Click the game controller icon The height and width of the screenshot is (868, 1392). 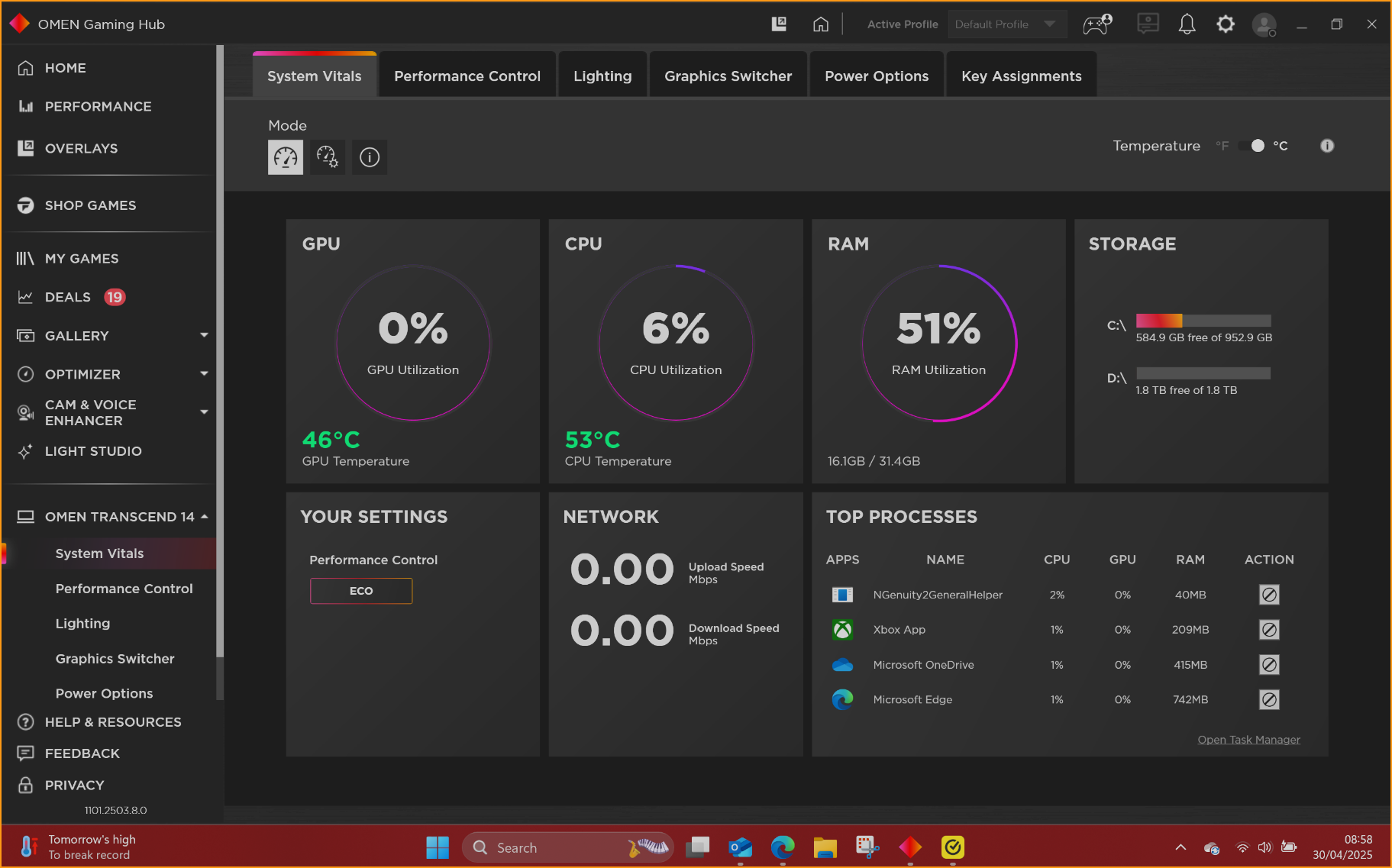pyautogui.click(x=1096, y=24)
